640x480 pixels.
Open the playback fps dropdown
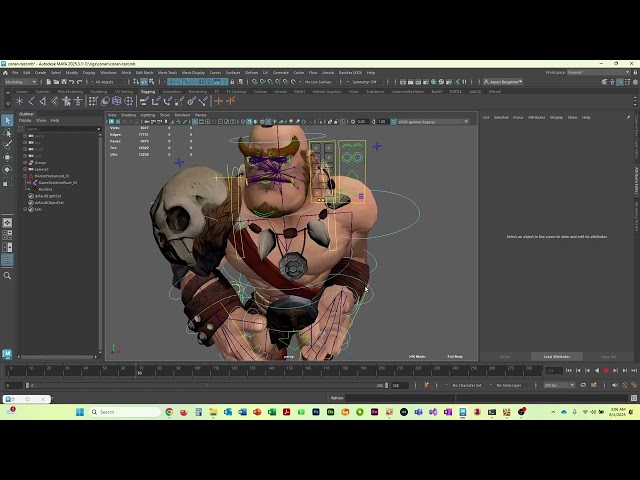click(x=559, y=385)
